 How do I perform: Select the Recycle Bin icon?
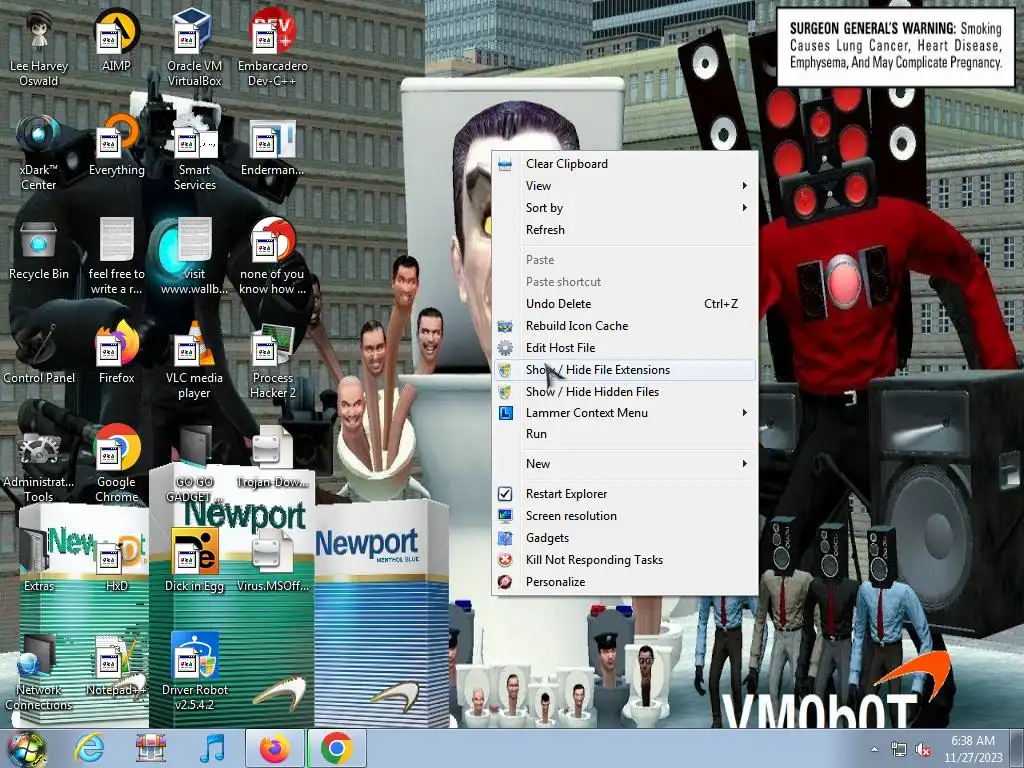39,249
